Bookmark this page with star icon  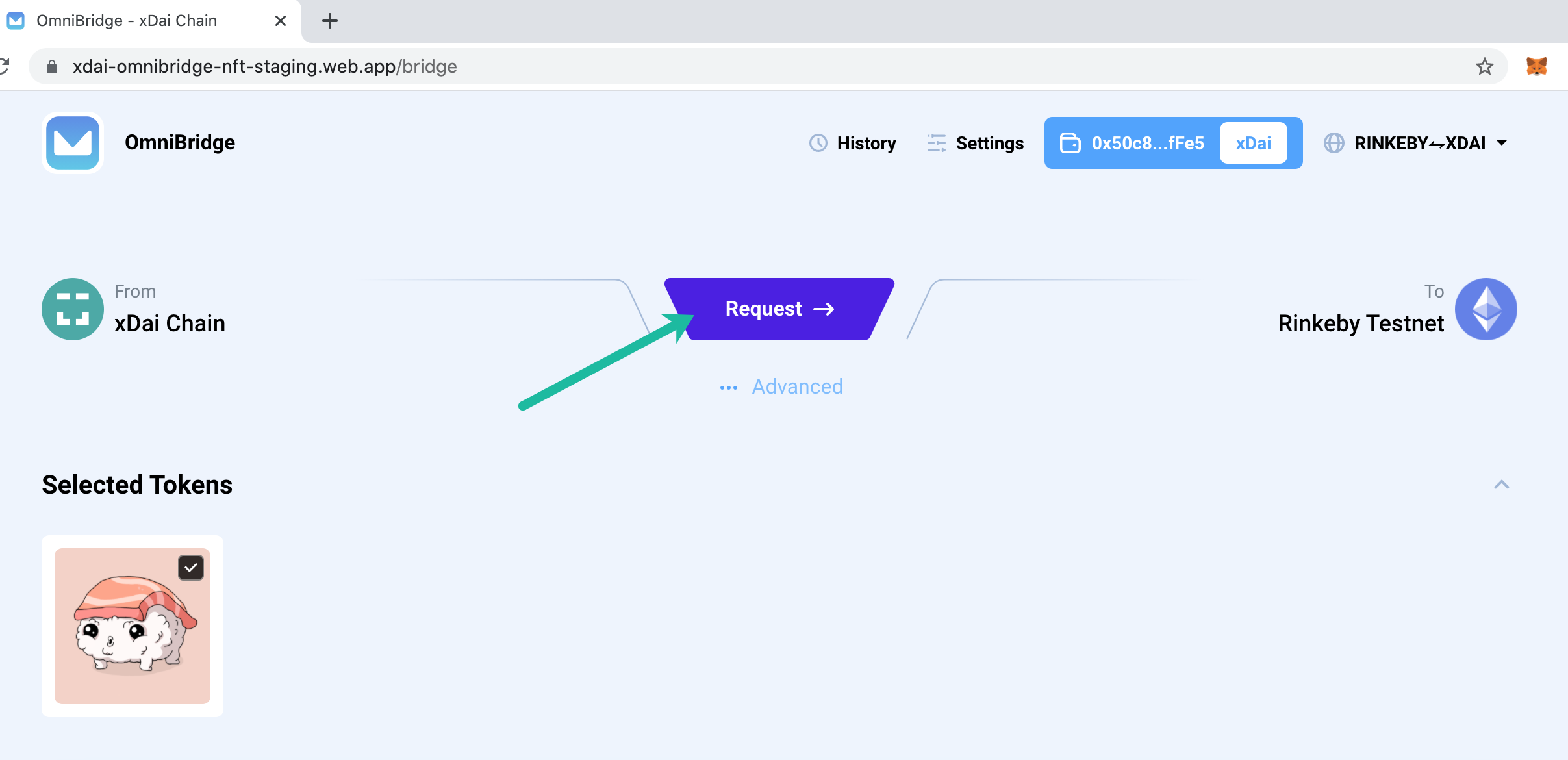tap(1485, 66)
